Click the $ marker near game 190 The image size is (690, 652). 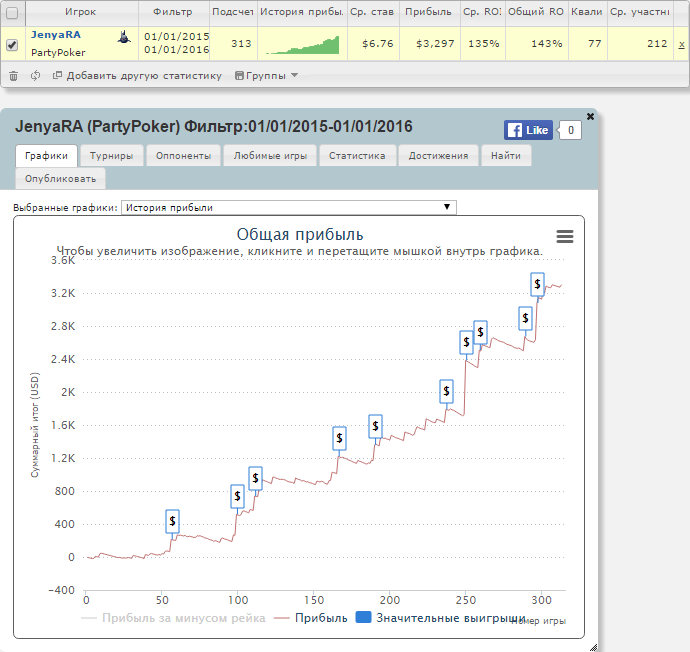pyautogui.click(x=375, y=426)
